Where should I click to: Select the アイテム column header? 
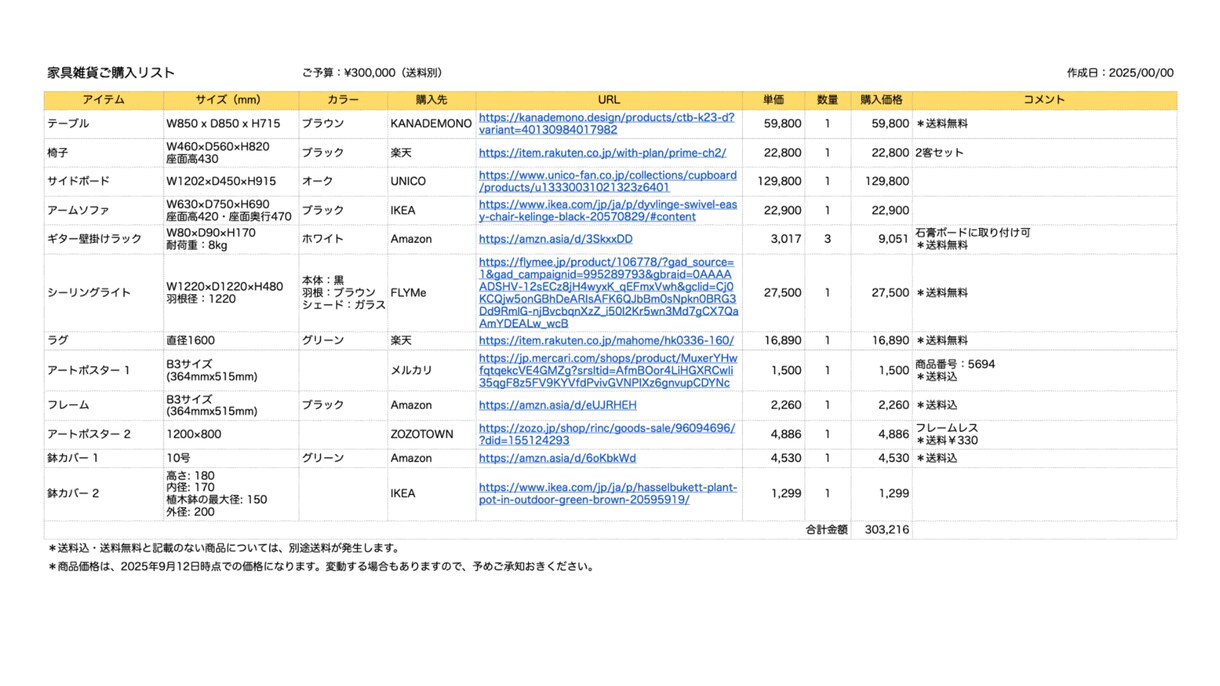pyautogui.click(x=103, y=100)
